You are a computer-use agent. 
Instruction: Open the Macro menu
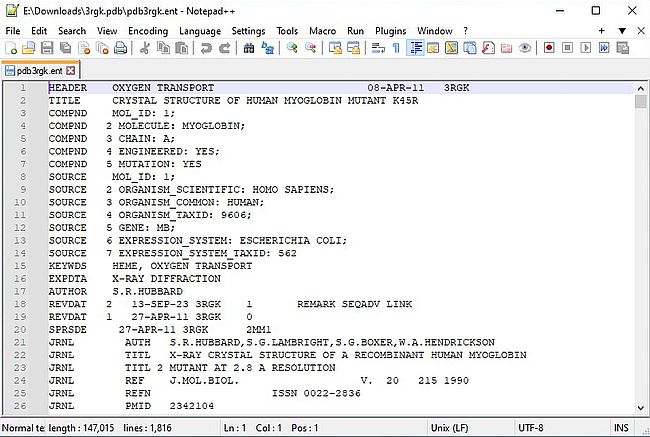point(323,31)
